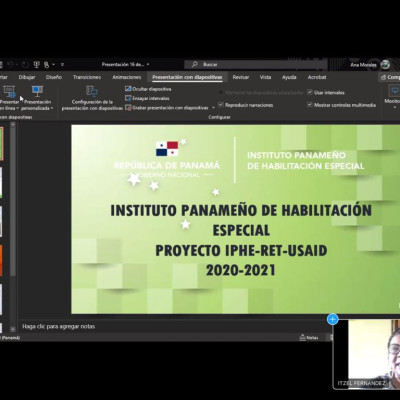The height and width of the screenshot is (400, 400).
Task: Switch to the Transiciones tab
Action: pyautogui.click(x=87, y=77)
